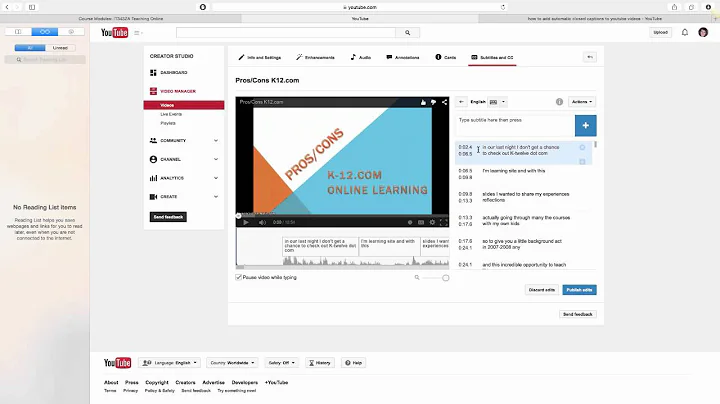The image size is (720, 404).
Task: Enter full screen on the player
Action: point(444,222)
